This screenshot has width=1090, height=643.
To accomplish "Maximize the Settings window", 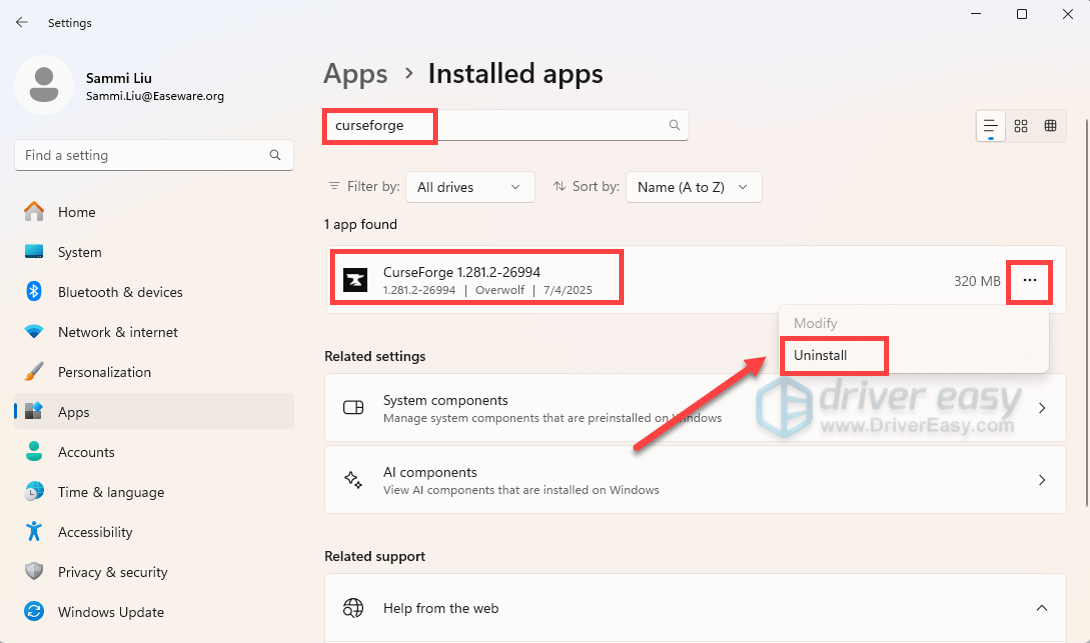I will click(1022, 14).
